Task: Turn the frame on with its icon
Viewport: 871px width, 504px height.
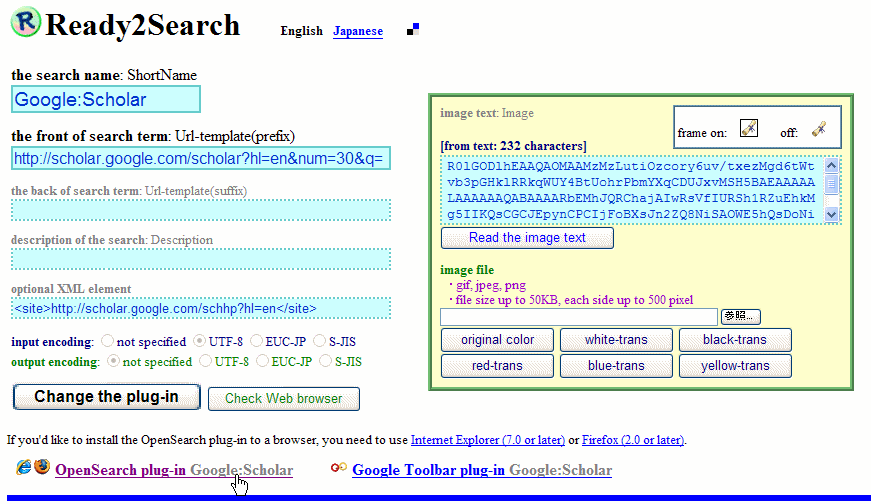Action: [749, 128]
